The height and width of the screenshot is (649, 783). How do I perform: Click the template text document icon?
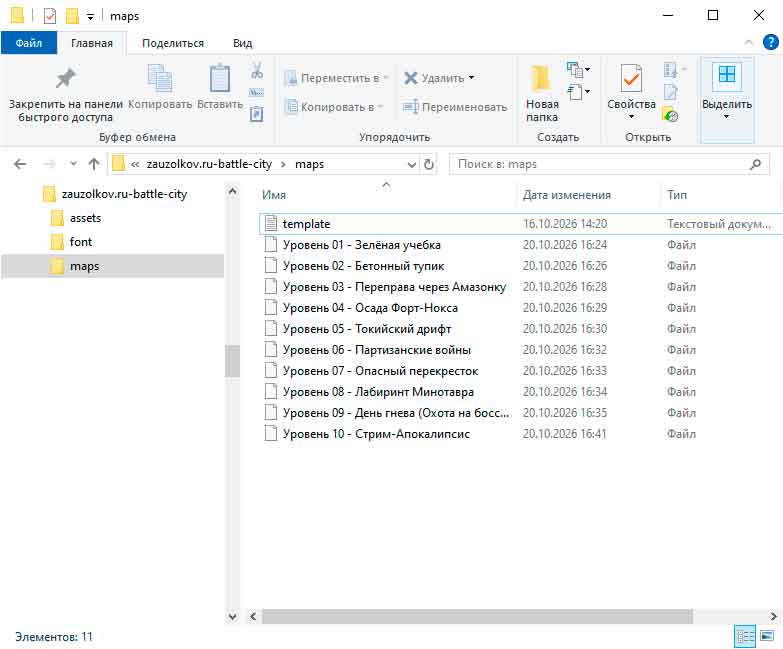271,223
